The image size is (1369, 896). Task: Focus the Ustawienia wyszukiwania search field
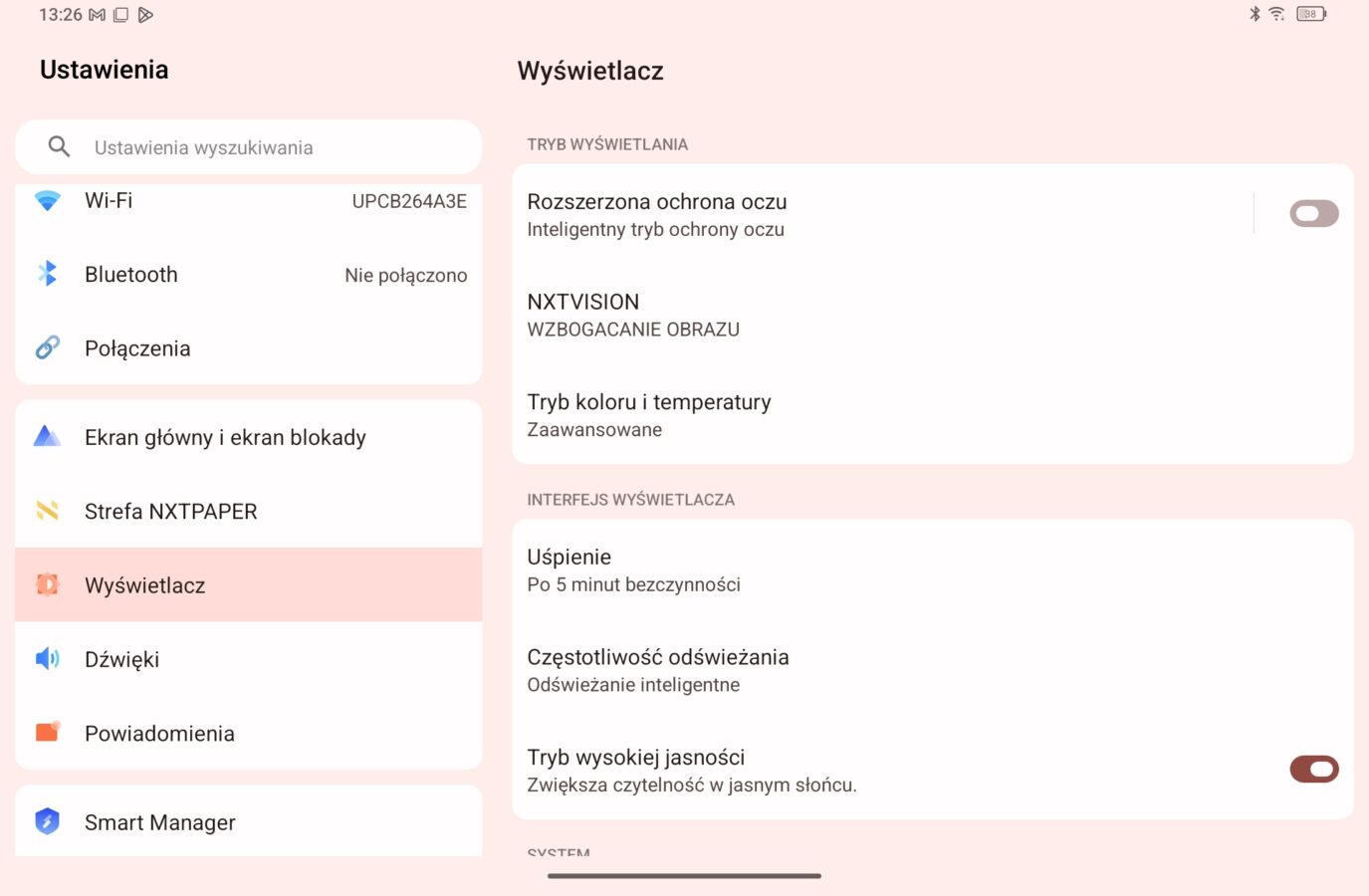[249, 147]
